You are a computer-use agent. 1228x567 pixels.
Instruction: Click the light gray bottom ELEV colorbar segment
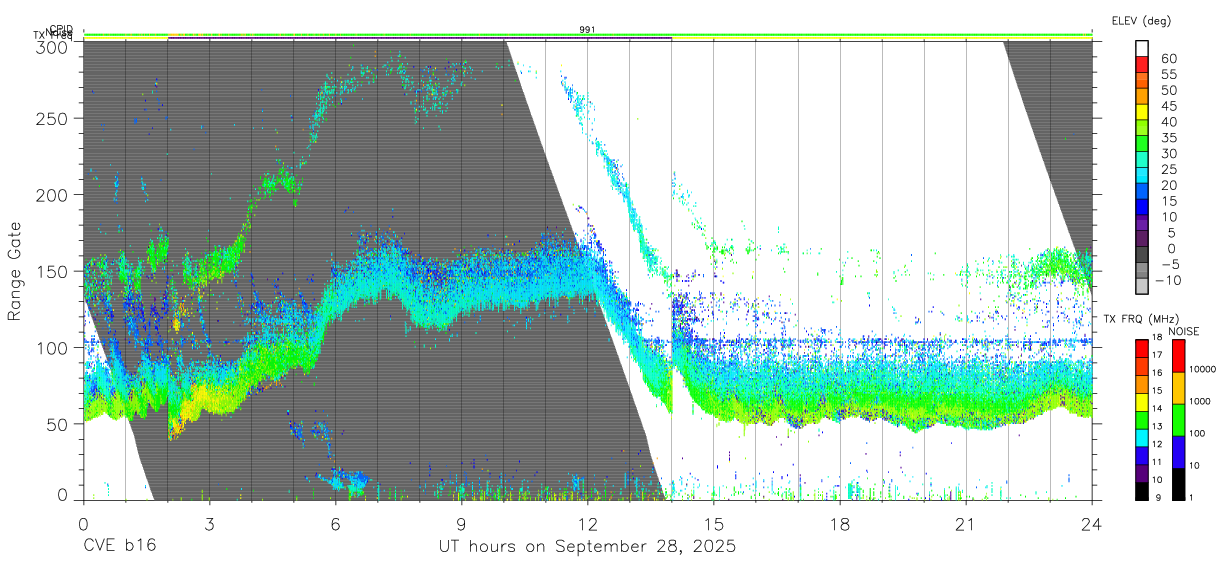pos(1142,288)
